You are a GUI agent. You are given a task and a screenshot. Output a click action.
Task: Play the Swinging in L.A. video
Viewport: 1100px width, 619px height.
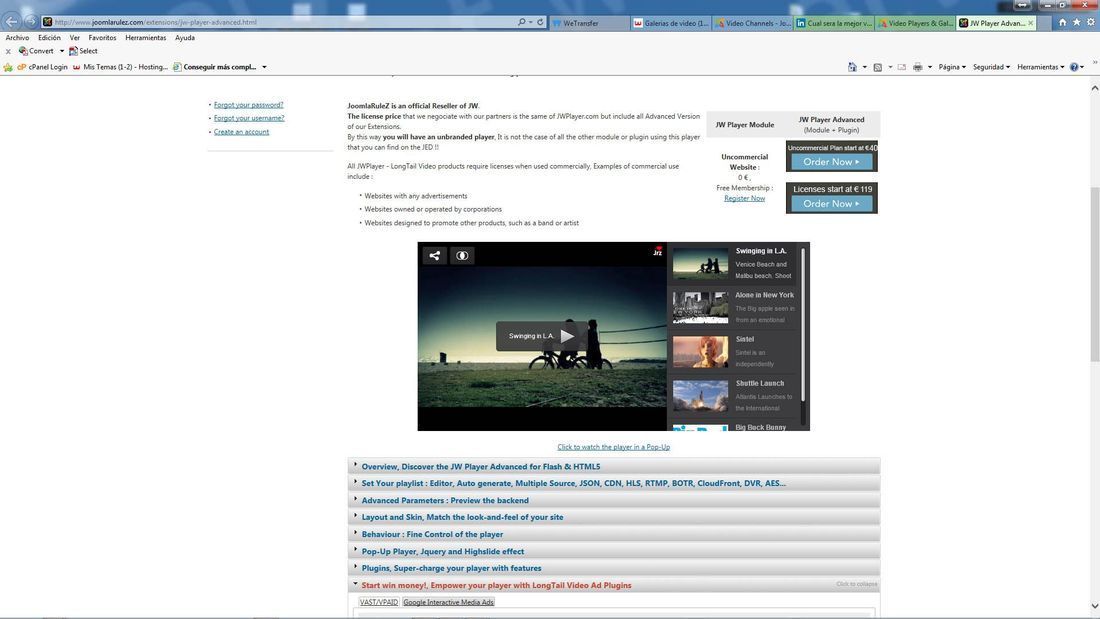click(542, 336)
